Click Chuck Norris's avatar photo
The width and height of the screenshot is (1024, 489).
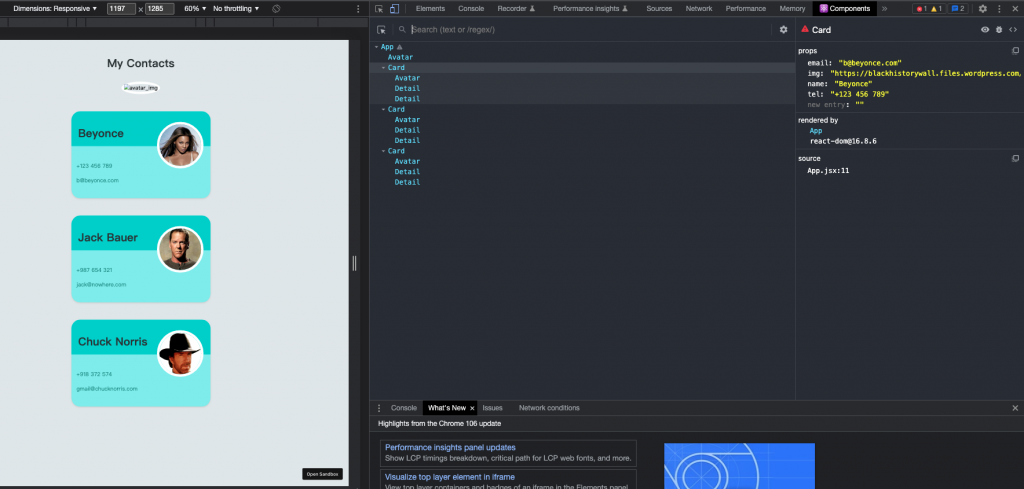[180, 353]
